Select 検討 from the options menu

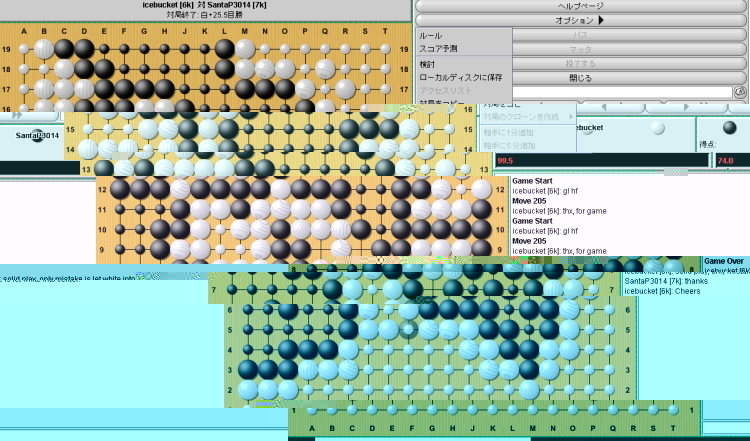click(x=428, y=64)
